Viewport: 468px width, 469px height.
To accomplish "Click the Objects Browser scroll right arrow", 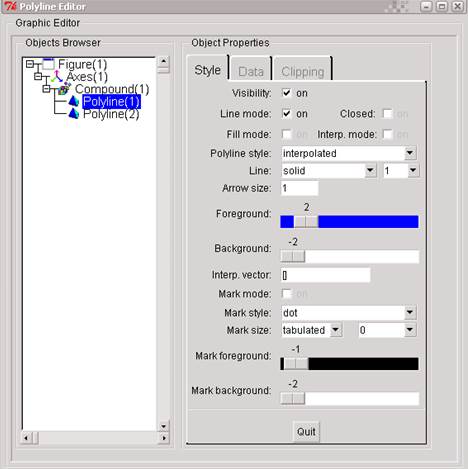I will (164, 438).
